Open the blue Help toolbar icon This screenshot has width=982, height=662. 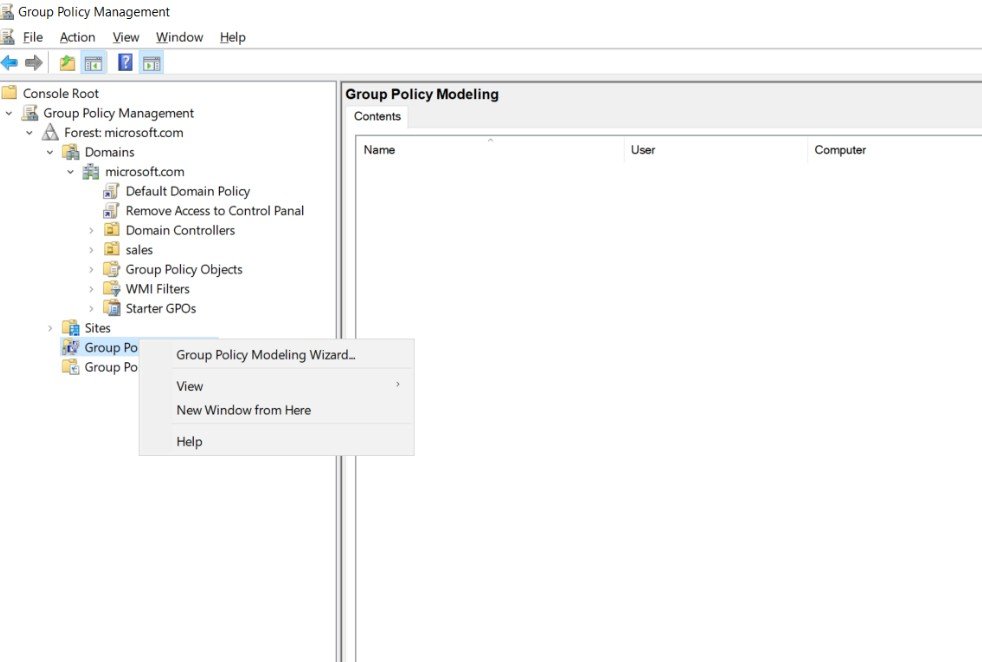click(x=125, y=62)
